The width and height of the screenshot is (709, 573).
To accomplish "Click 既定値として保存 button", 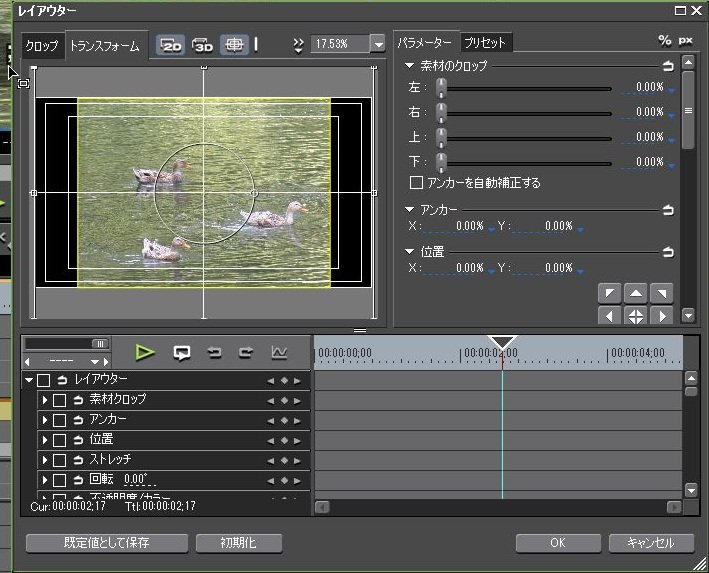I will [107, 543].
